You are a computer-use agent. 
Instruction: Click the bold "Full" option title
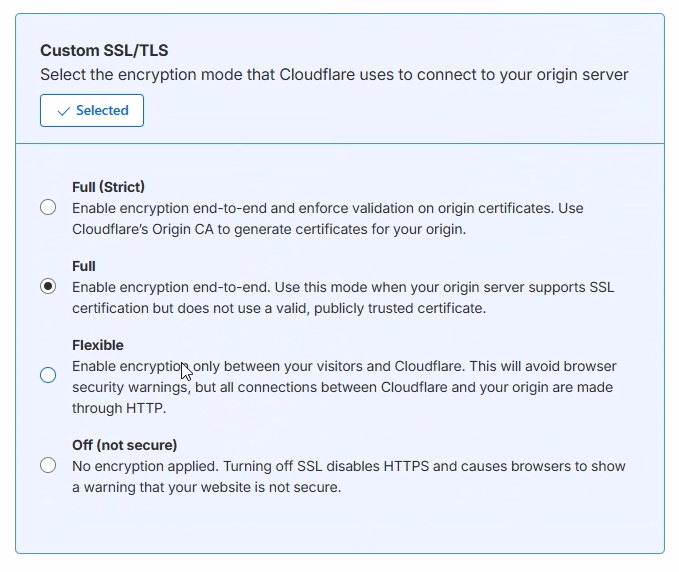point(84,266)
